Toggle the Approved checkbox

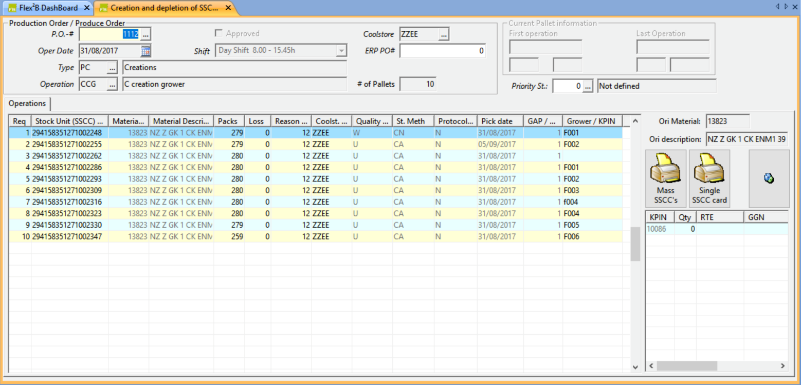[x=219, y=33]
